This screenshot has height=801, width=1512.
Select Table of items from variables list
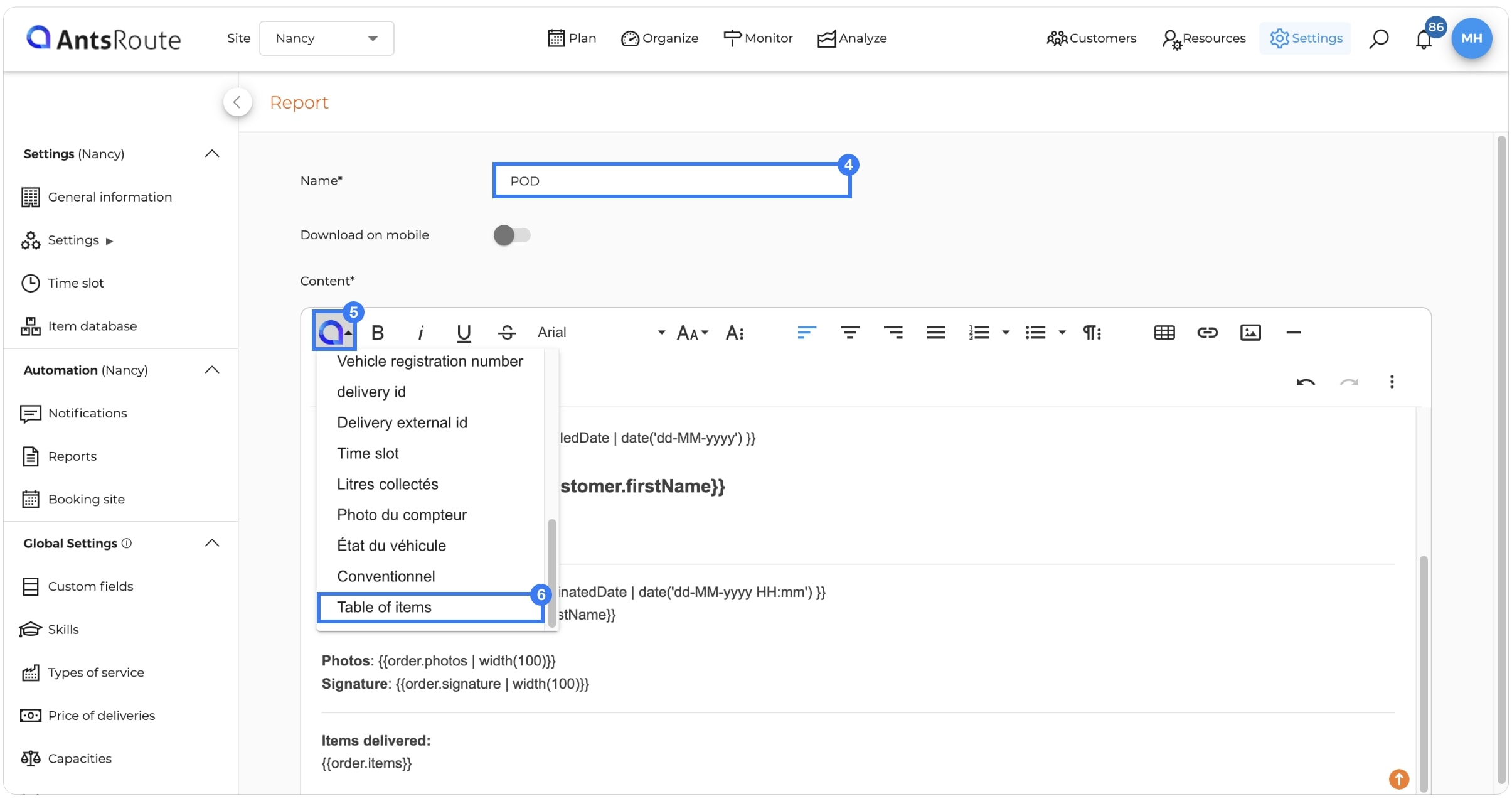tap(430, 608)
